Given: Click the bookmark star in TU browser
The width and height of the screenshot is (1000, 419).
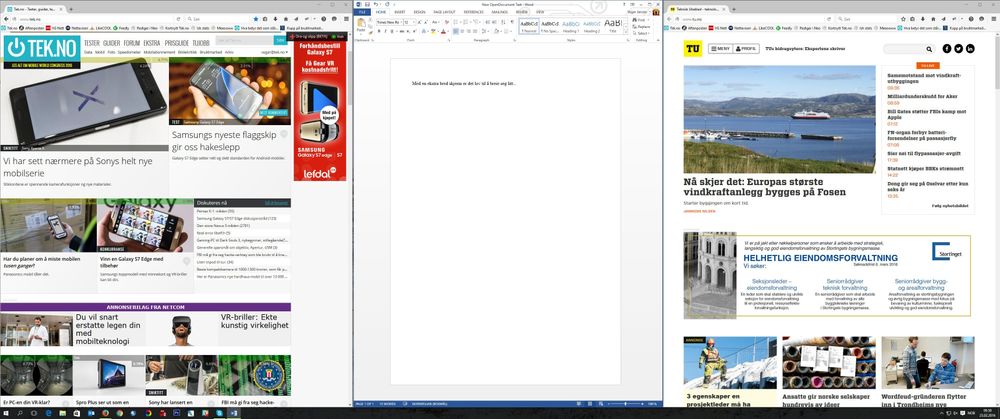Looking at the screenshot, I should 903,19.
